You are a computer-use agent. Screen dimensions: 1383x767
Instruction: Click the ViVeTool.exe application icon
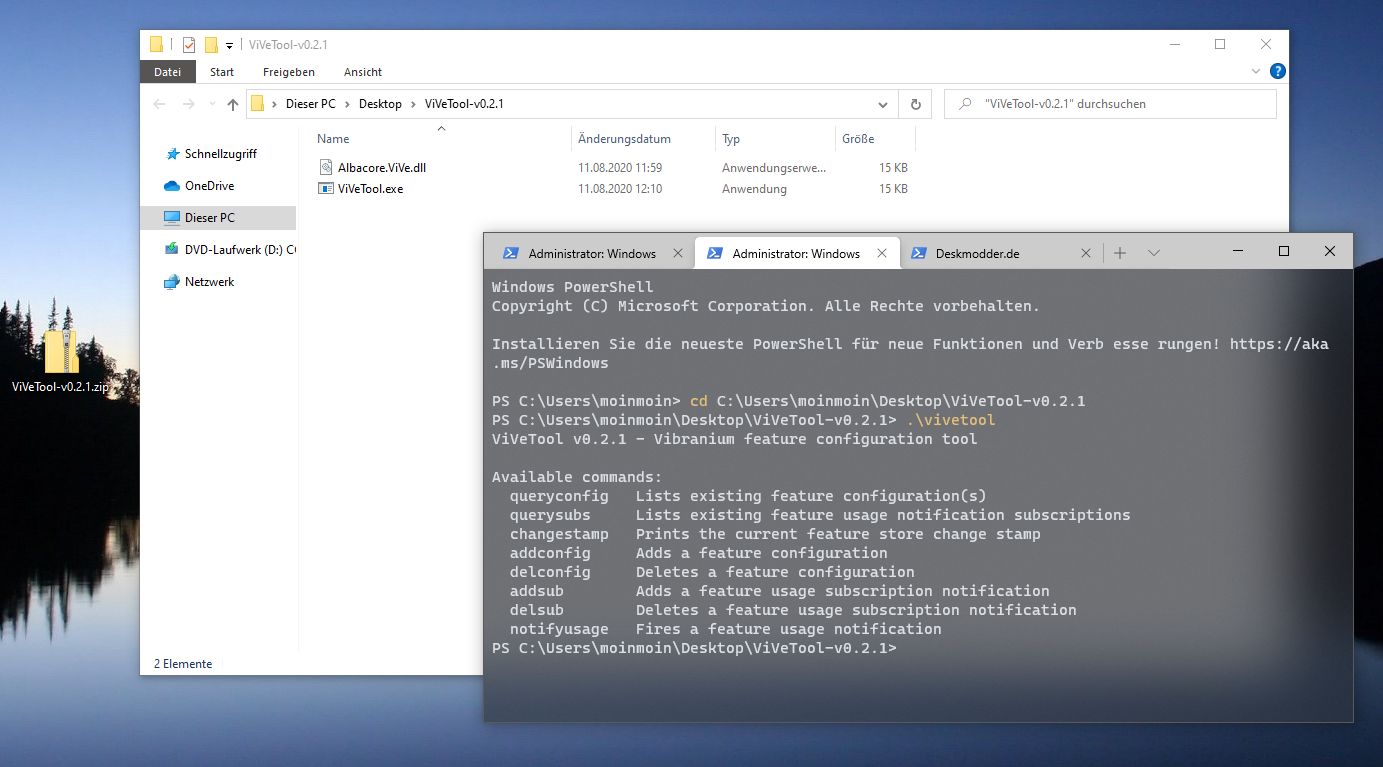(x=326, y=188)
